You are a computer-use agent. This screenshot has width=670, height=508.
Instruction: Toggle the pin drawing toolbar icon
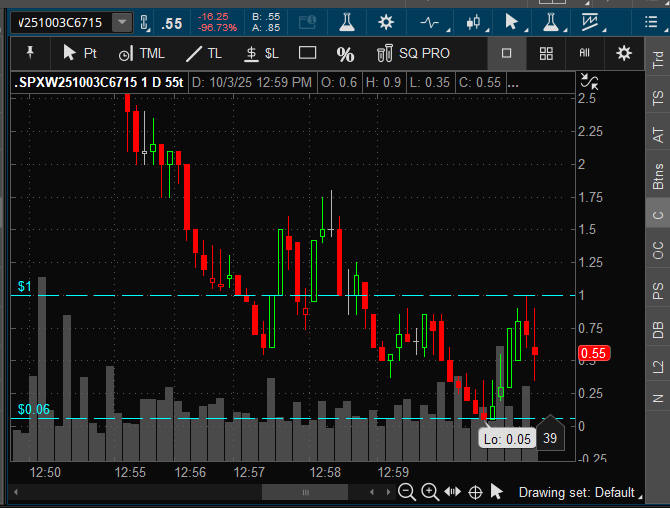[x=30, y=53]
